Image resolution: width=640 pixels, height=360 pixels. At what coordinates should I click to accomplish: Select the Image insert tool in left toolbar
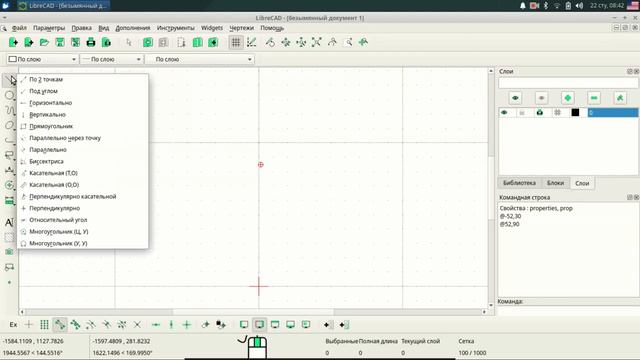9,252
